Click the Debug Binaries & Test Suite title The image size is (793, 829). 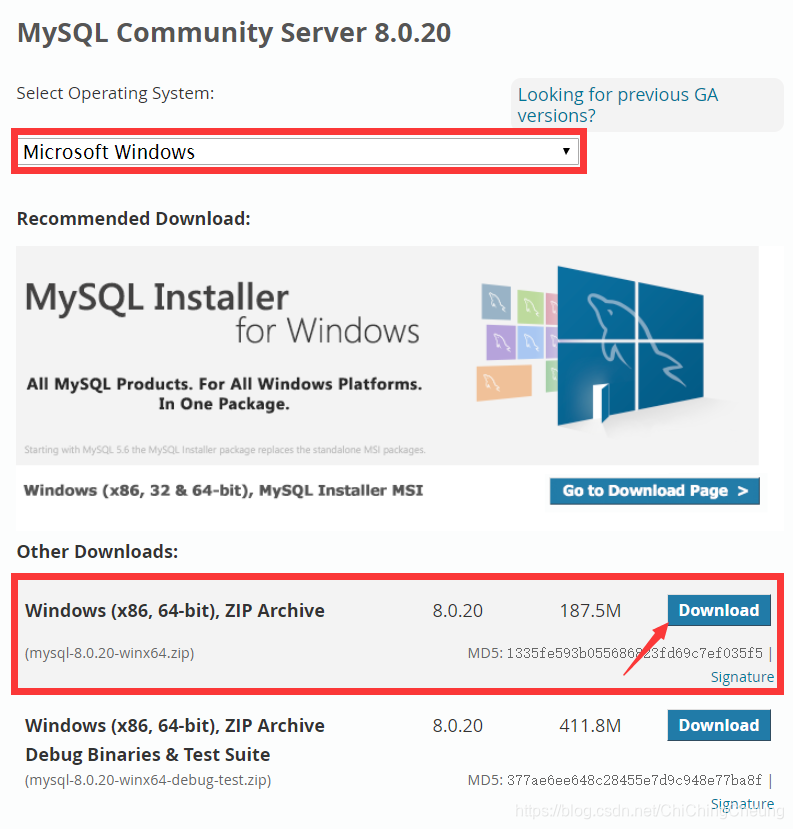coord(147,754)
